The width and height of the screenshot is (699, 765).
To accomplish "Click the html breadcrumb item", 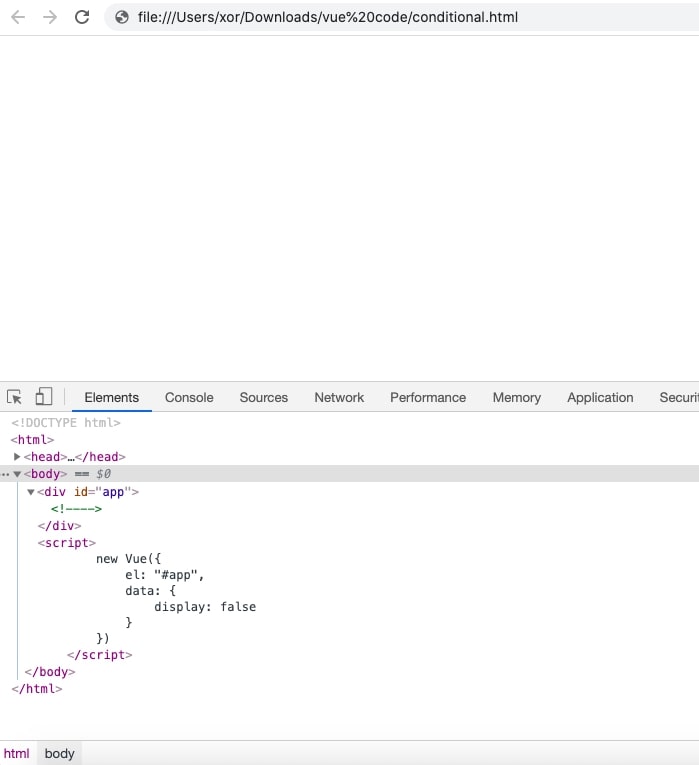I will [x=17, y=753].
